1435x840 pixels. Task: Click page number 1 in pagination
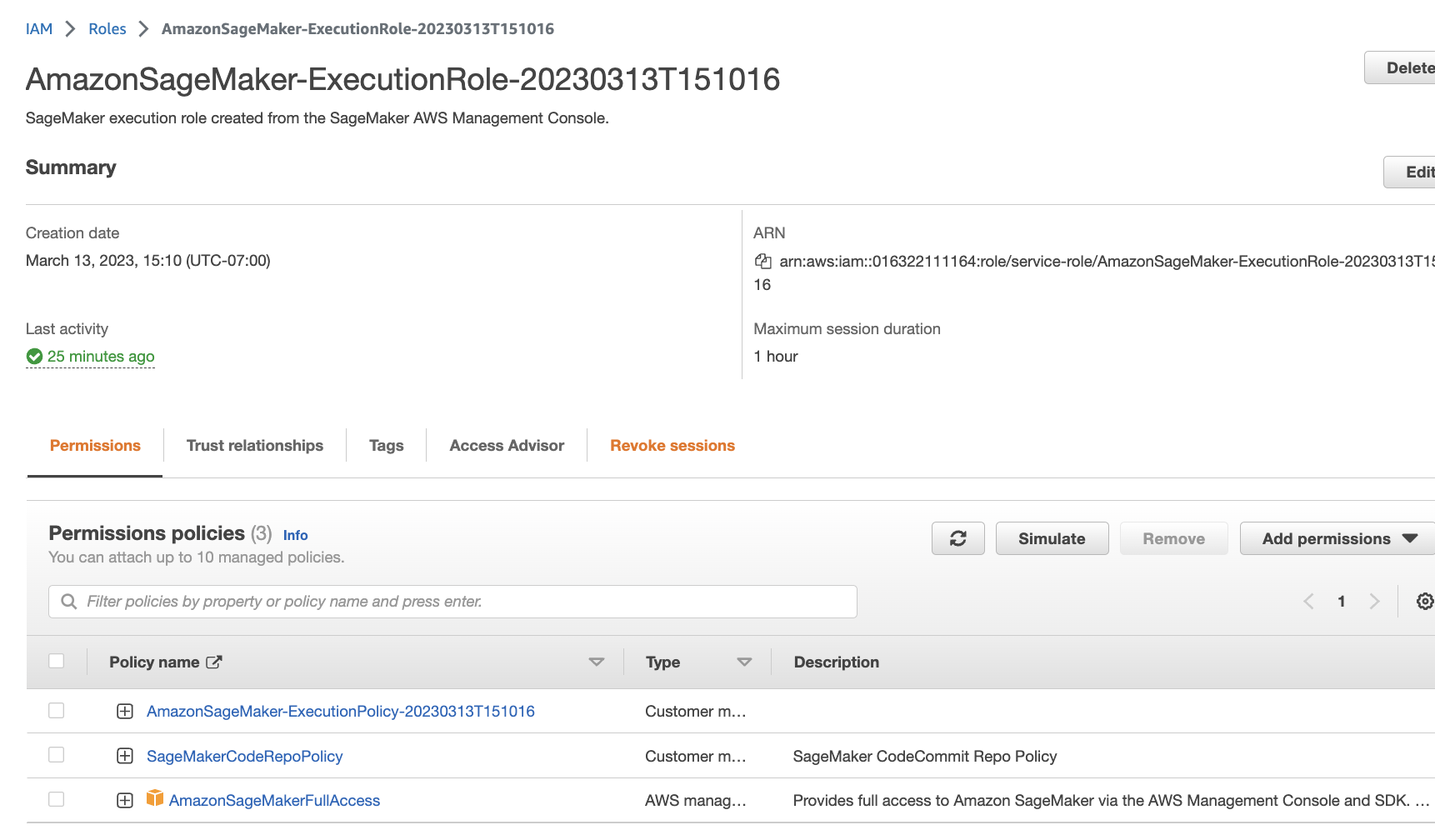pos(1341,601)
